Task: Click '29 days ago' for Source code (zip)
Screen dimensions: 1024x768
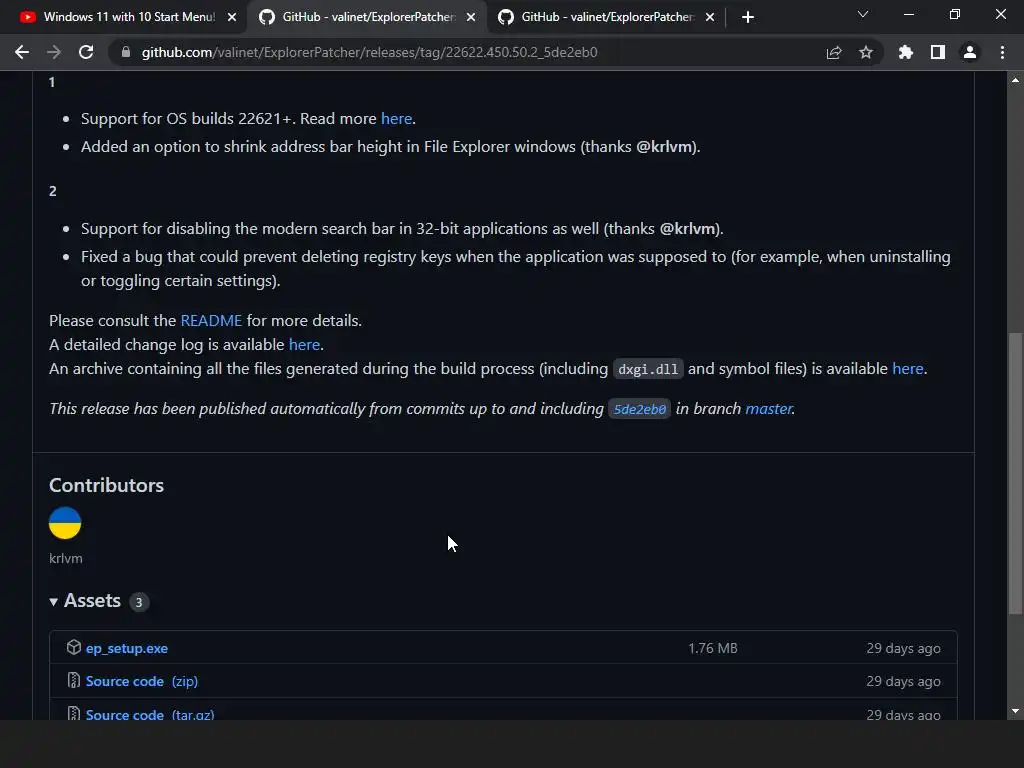Action: pos(903,681)
